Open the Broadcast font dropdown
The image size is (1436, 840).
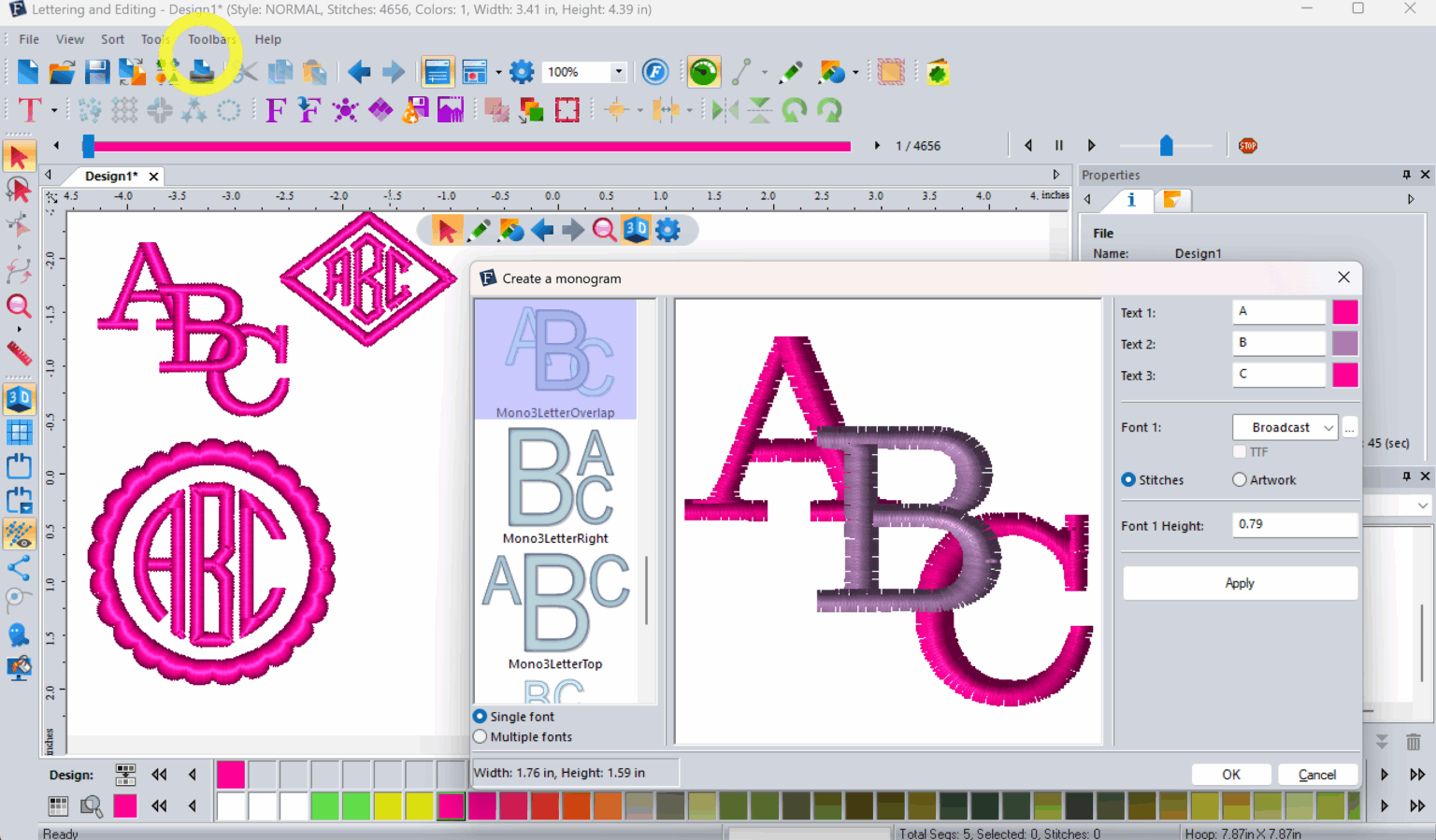[x=1285, y=427]
